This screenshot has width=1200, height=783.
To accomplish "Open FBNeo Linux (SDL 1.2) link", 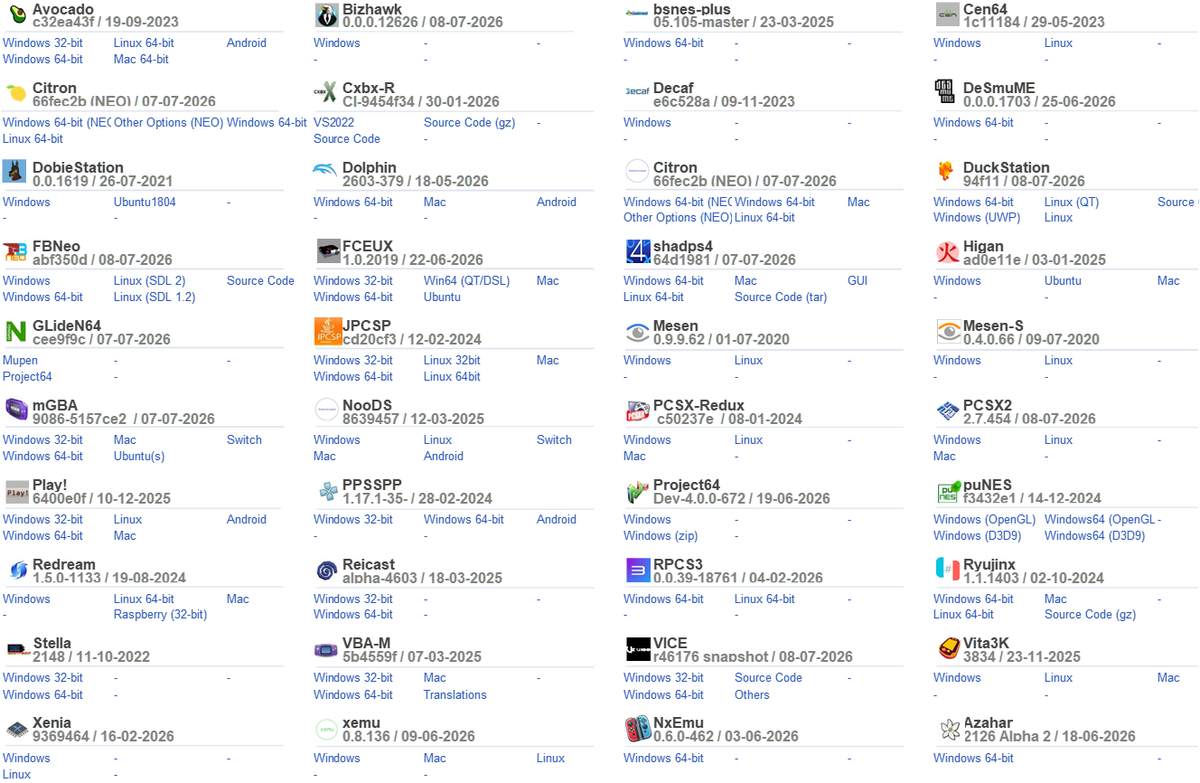I will pos(154,297).
